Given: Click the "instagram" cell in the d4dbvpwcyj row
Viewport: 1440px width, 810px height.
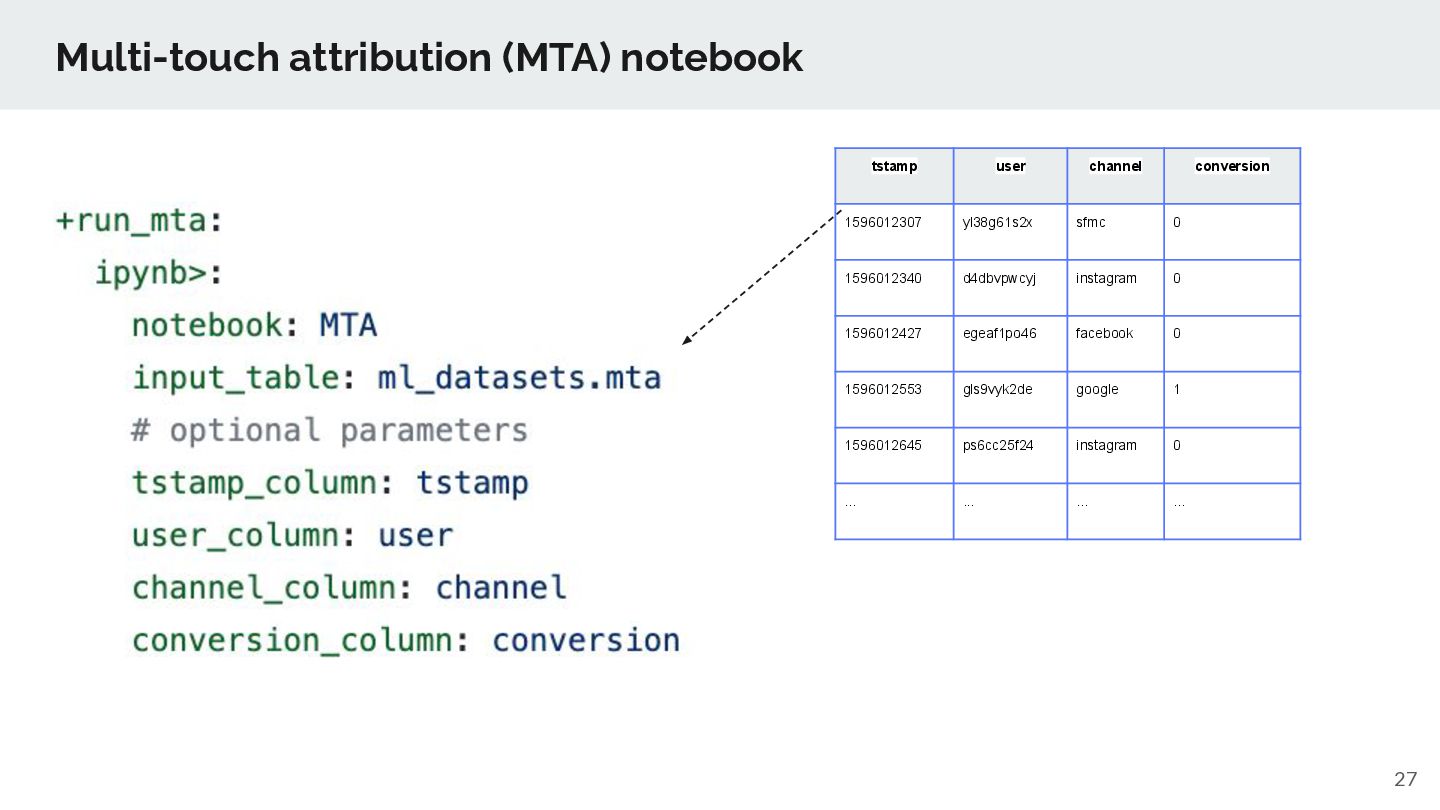Looking at the screenshot, I should 1115,288.
